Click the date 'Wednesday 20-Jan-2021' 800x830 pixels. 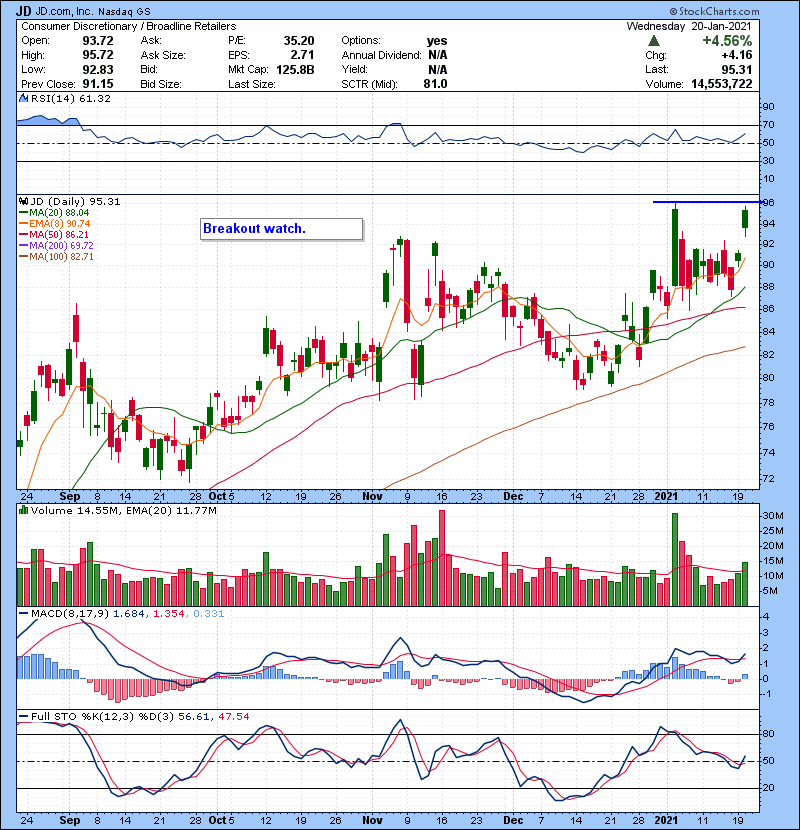pos(689,26)
